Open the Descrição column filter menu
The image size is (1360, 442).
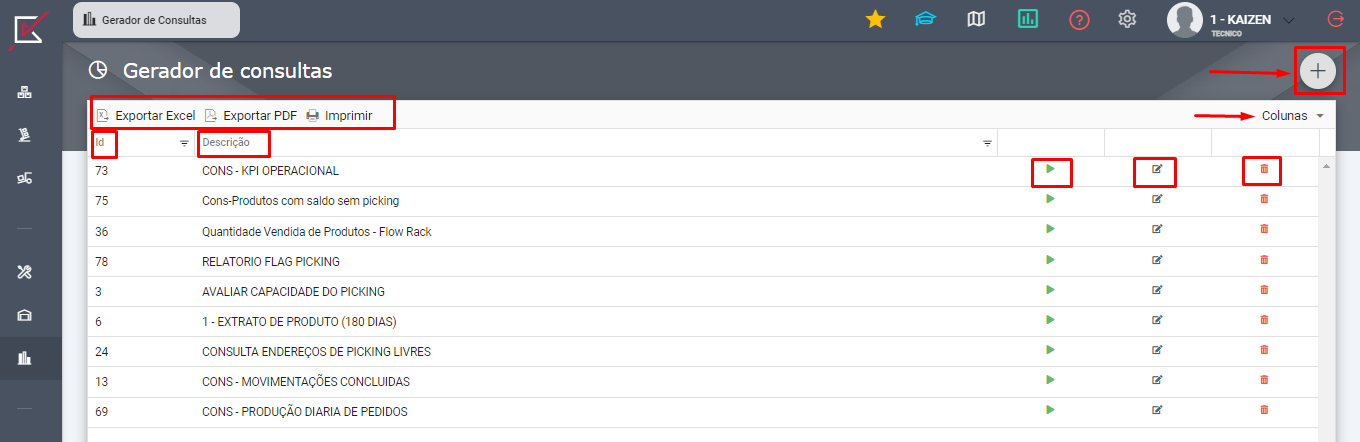click(987, 144)
